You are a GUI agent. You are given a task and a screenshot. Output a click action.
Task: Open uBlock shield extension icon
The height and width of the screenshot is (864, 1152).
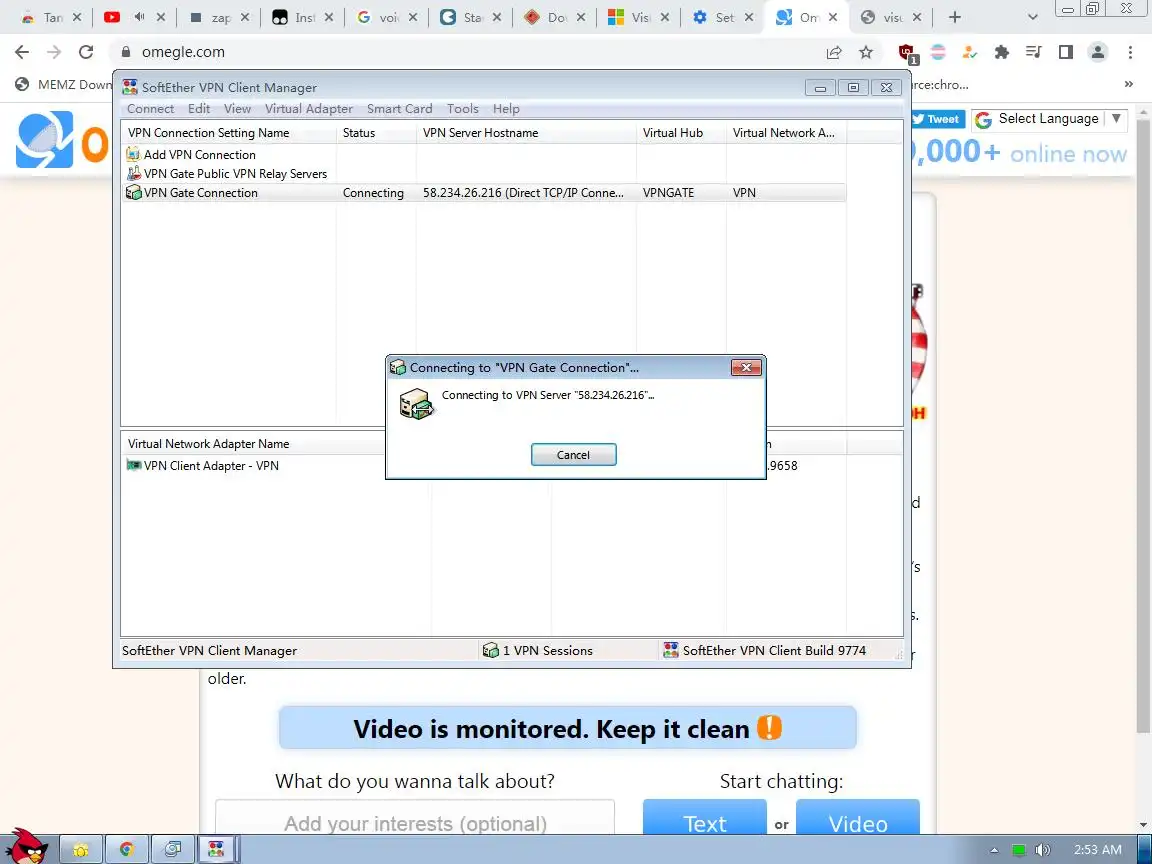tap(907, 52)
